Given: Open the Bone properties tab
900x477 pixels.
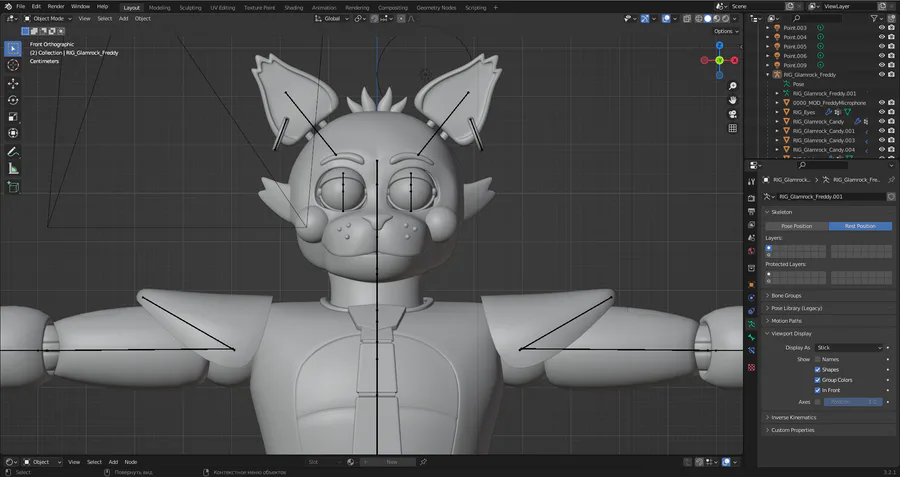Looking at the screenshot, I should (751, 338).
